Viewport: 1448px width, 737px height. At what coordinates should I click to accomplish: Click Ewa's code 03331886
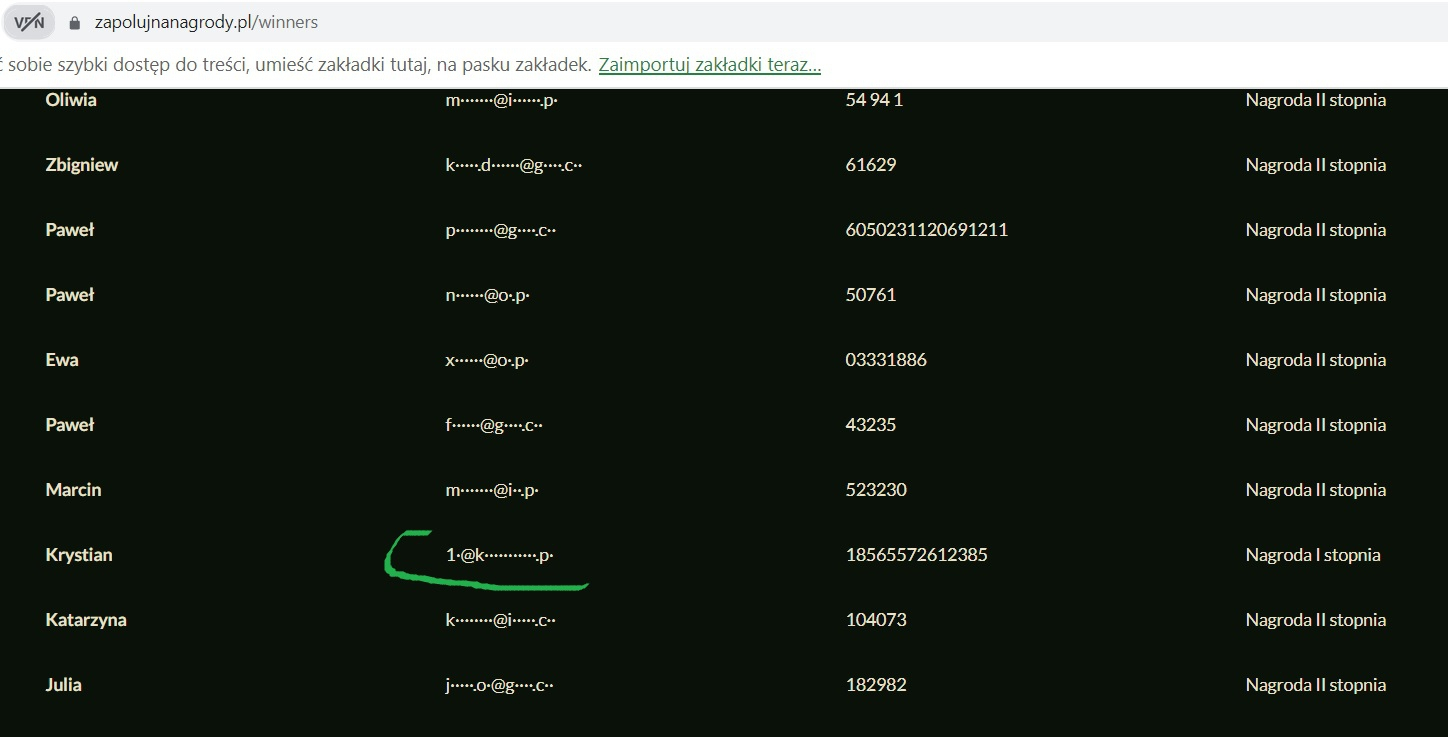click(885, 360)
